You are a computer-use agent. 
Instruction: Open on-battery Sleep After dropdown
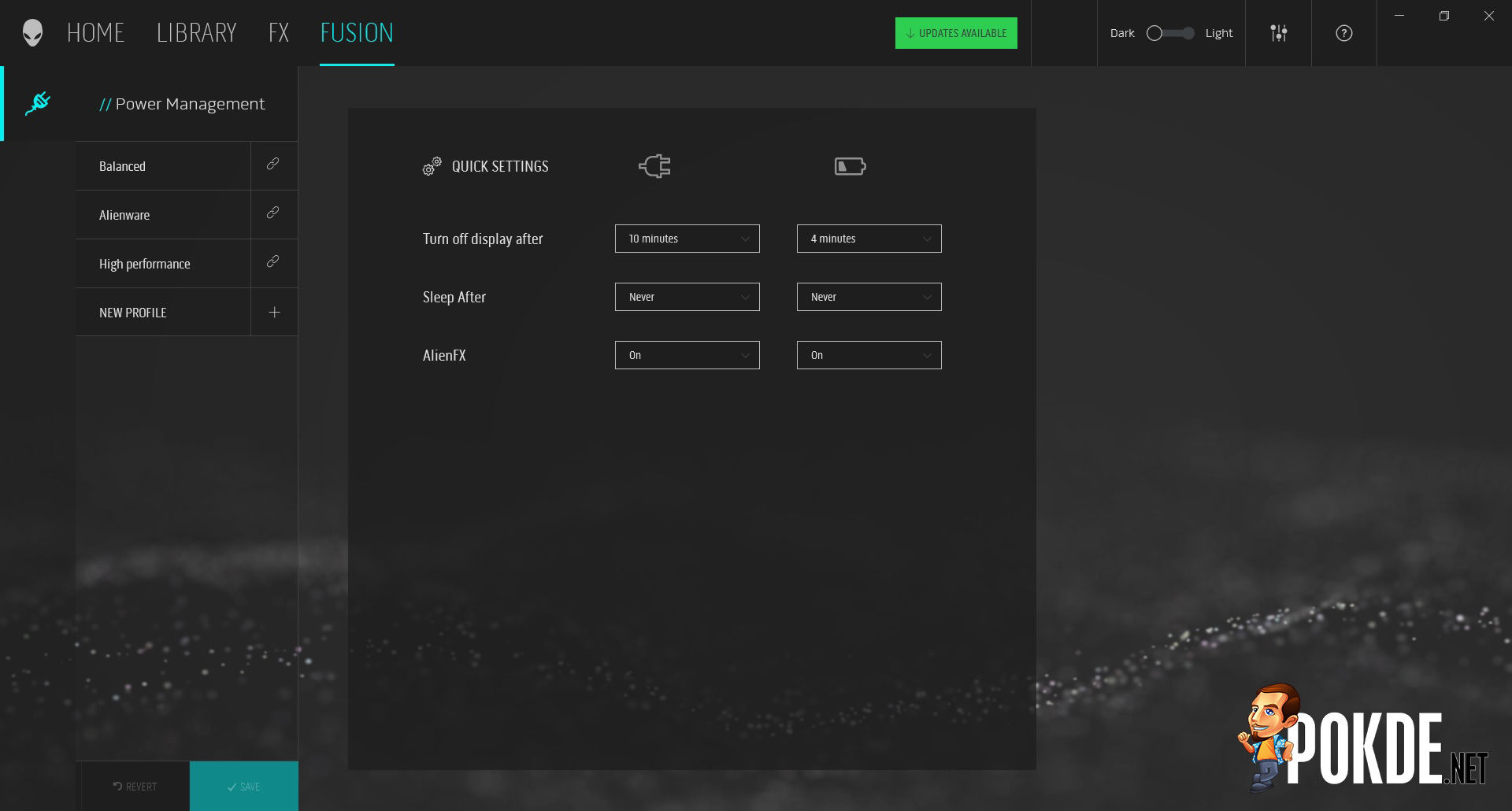(869, 297)
